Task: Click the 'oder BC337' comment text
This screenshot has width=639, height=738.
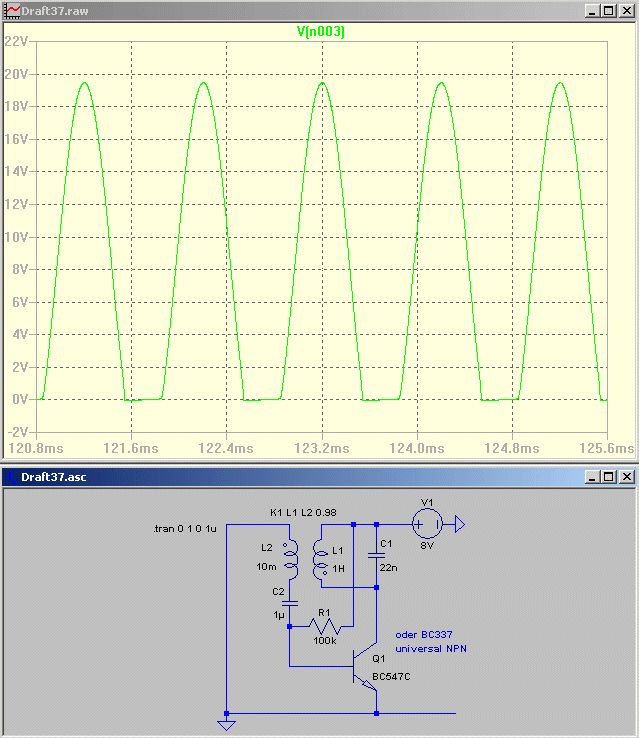Action: pyautogui.click(x=423, y=634)
